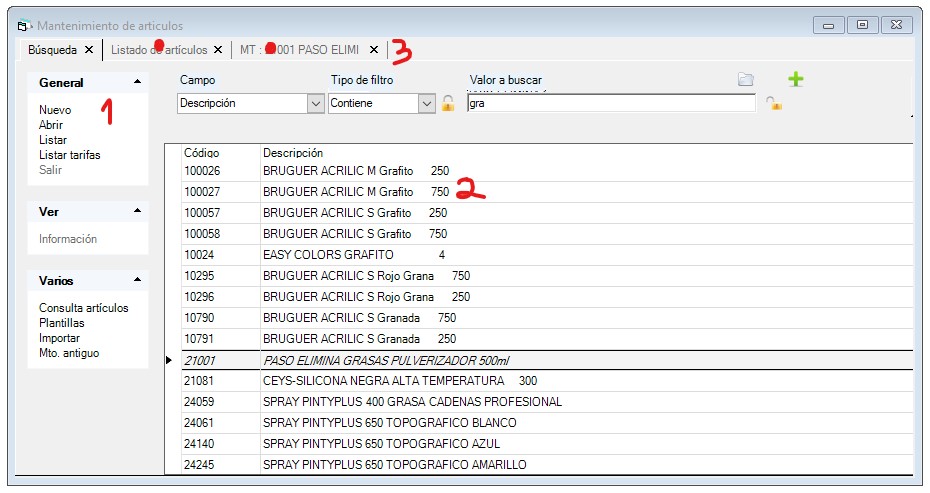This screenshot has width=930, height=493.
Task: Select row with code 100026
Action: click(547, 171)
